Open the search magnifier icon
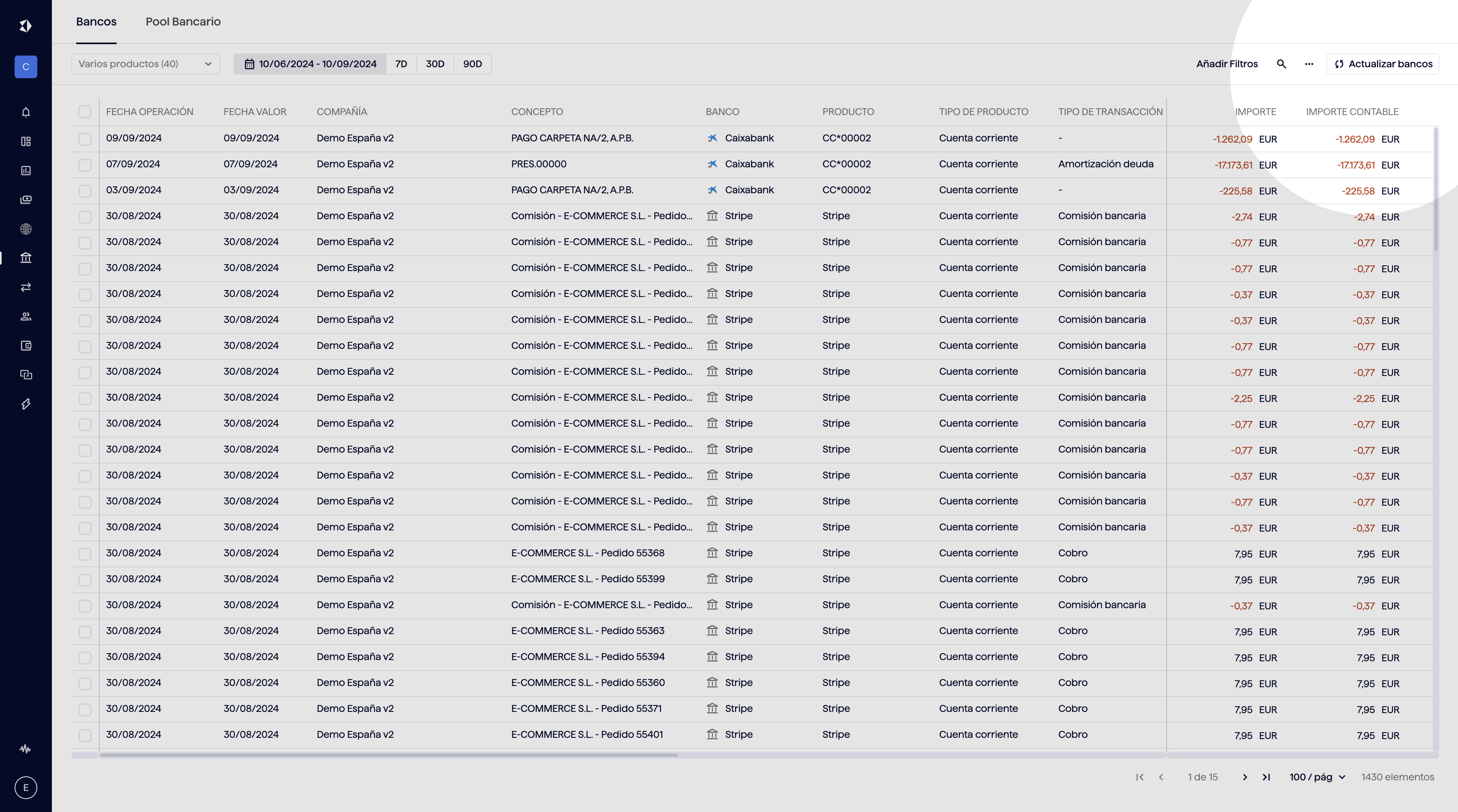This screenshot has height=812, width=1458. (1281, 64)
